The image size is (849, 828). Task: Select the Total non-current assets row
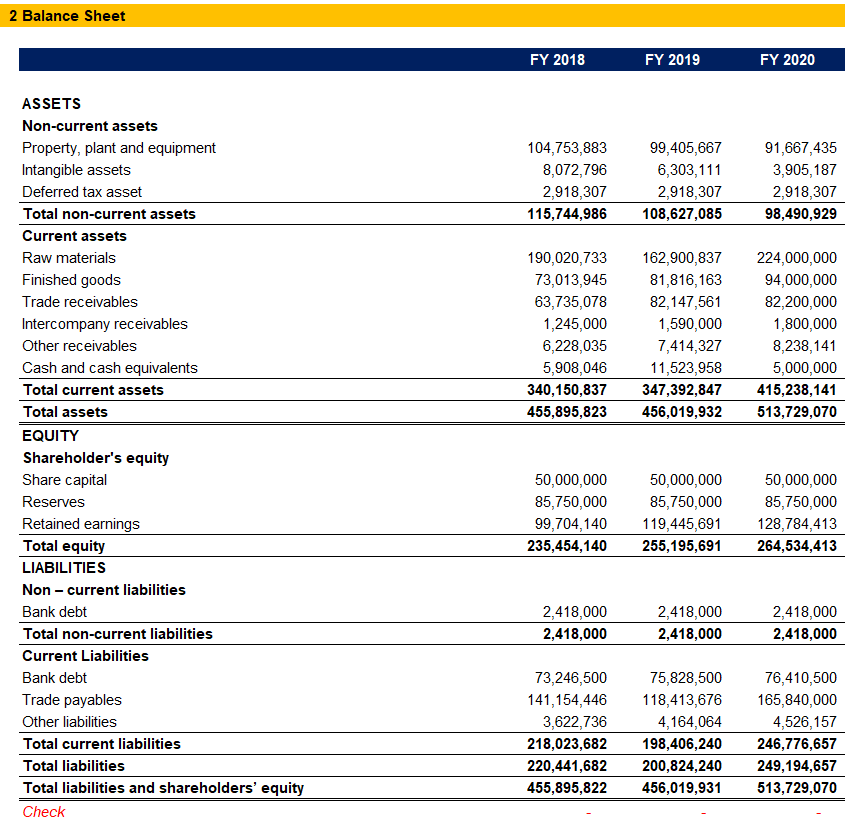pos(110,213)
